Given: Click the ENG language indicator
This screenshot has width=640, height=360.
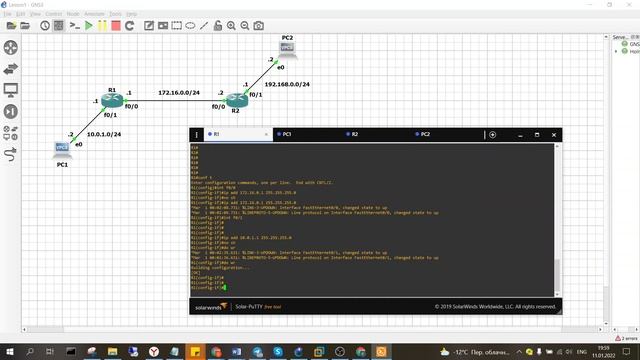Looking at the screenshot, I should click(582, 351).
